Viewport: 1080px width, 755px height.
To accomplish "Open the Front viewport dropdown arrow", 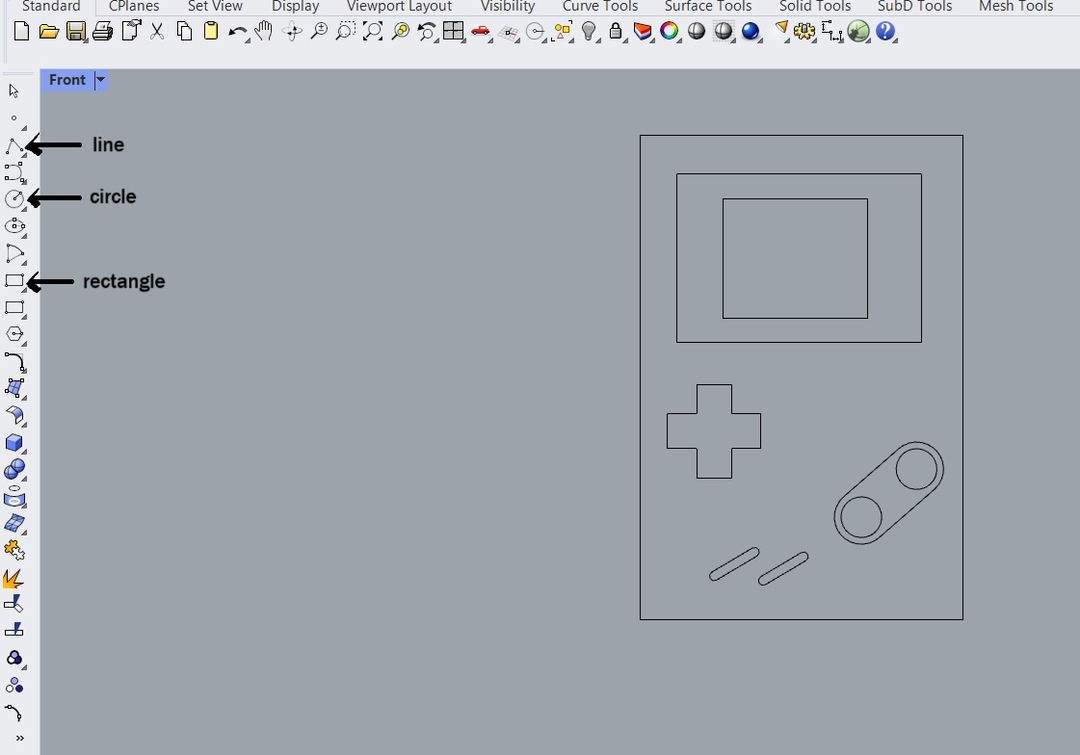I will [101, 80].
